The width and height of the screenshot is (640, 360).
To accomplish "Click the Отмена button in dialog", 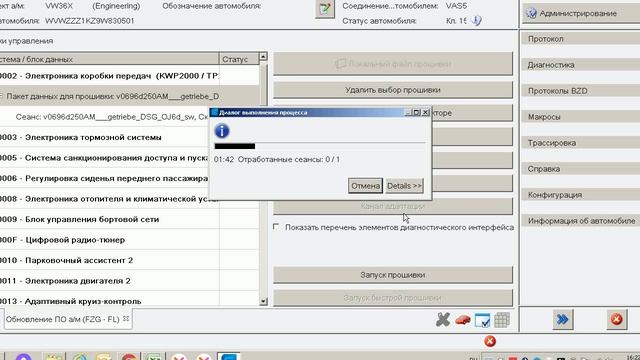I will pyautogui.click(x=365, y=186).
